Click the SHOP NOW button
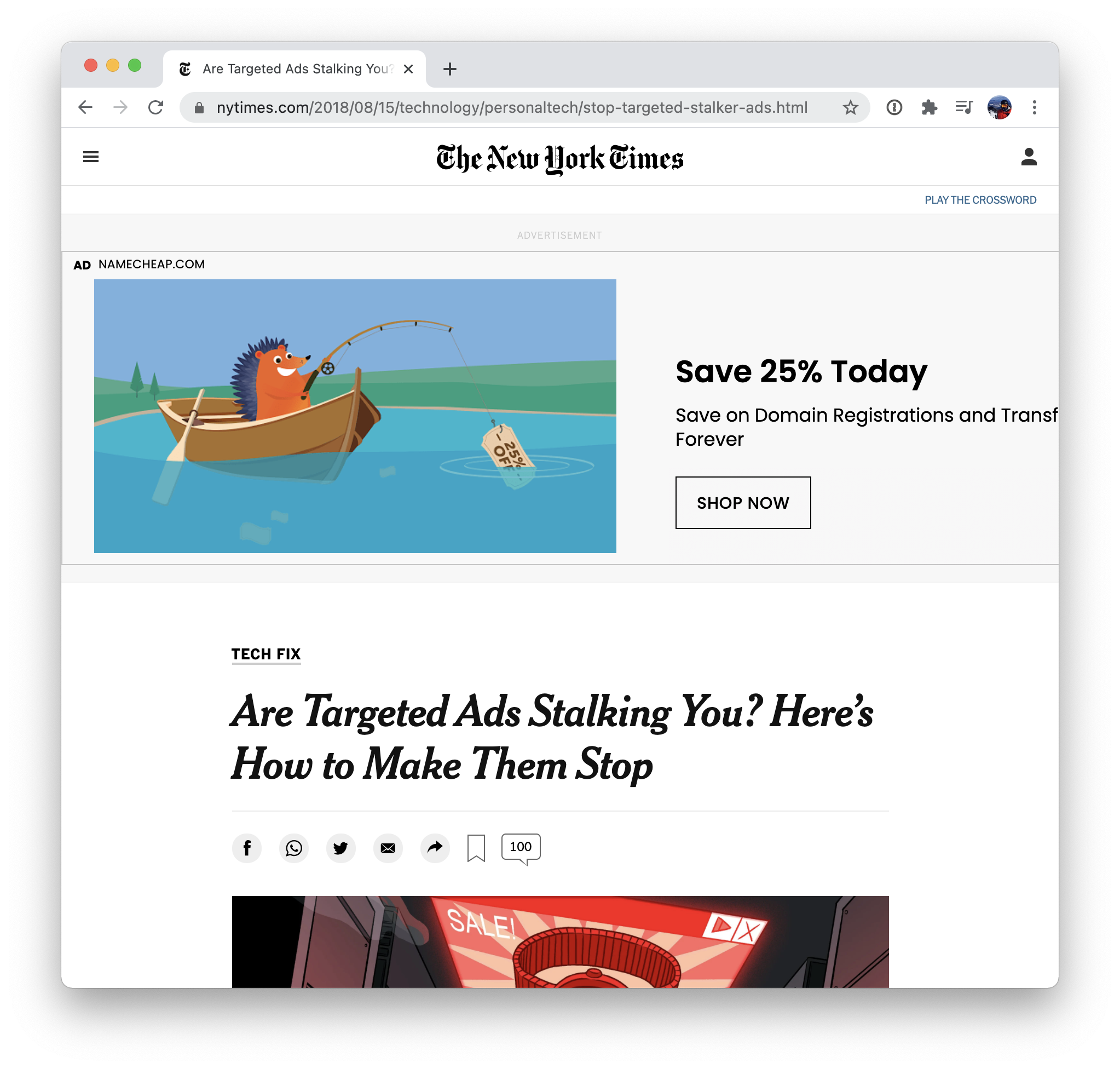 743,503
